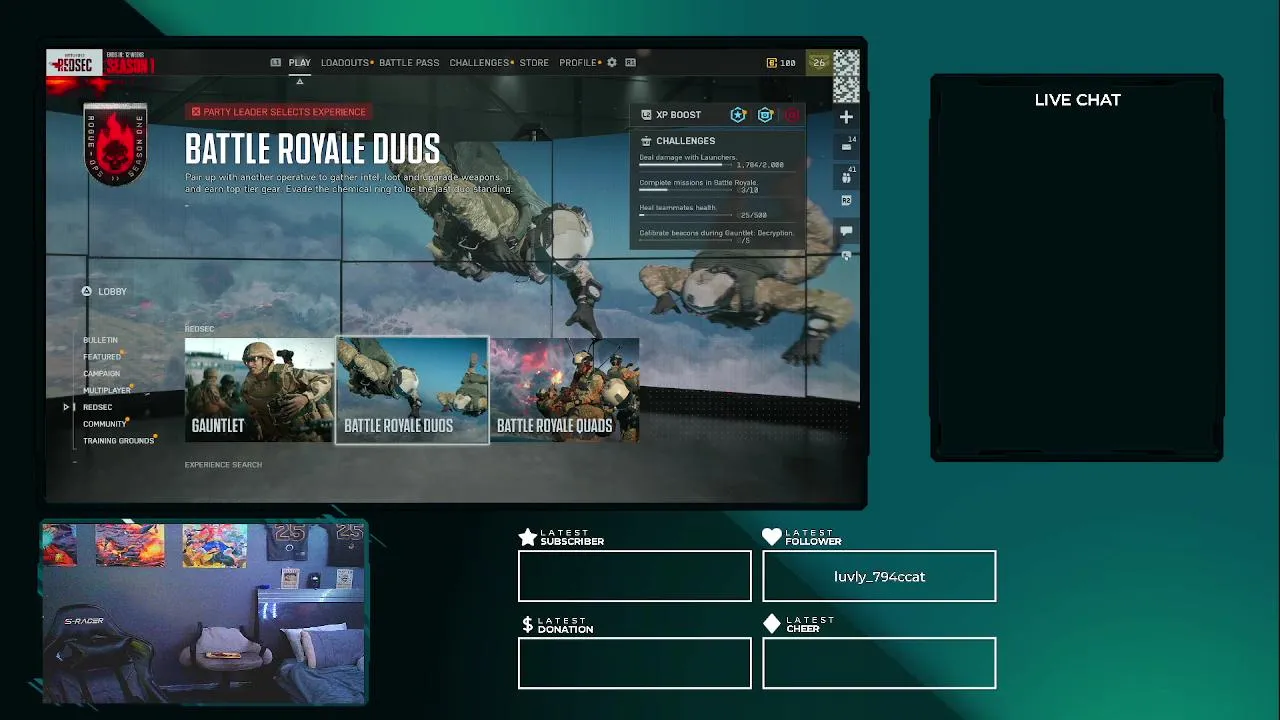
Task: Click the 1,704/2,000 launcher damage value
Action: pyautogui.click(x=760, y=165)
